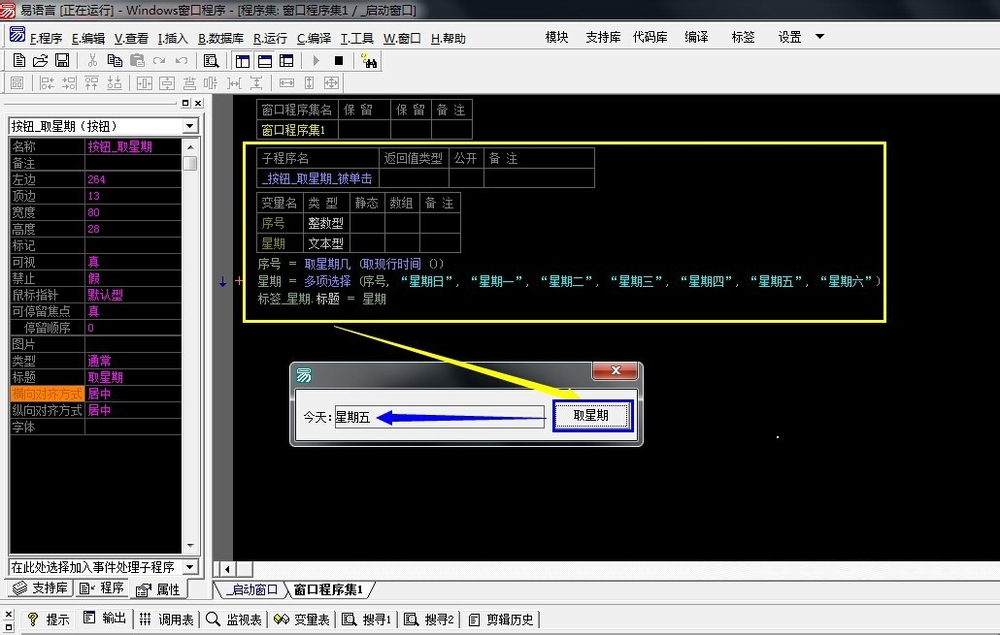1000x635 pixels.
Task: Click the align left edges icon
Action: pos(47,83)
